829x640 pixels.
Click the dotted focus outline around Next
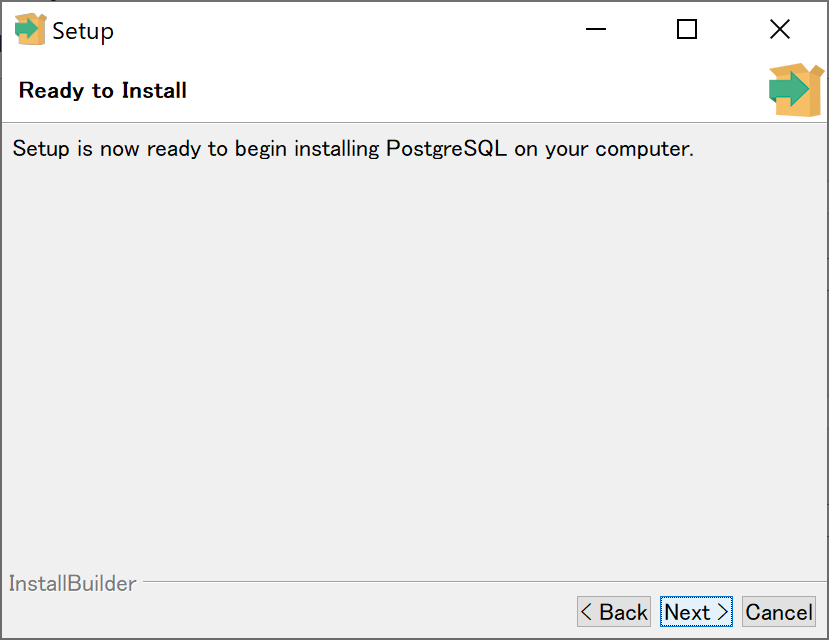(x=696, y=596)
